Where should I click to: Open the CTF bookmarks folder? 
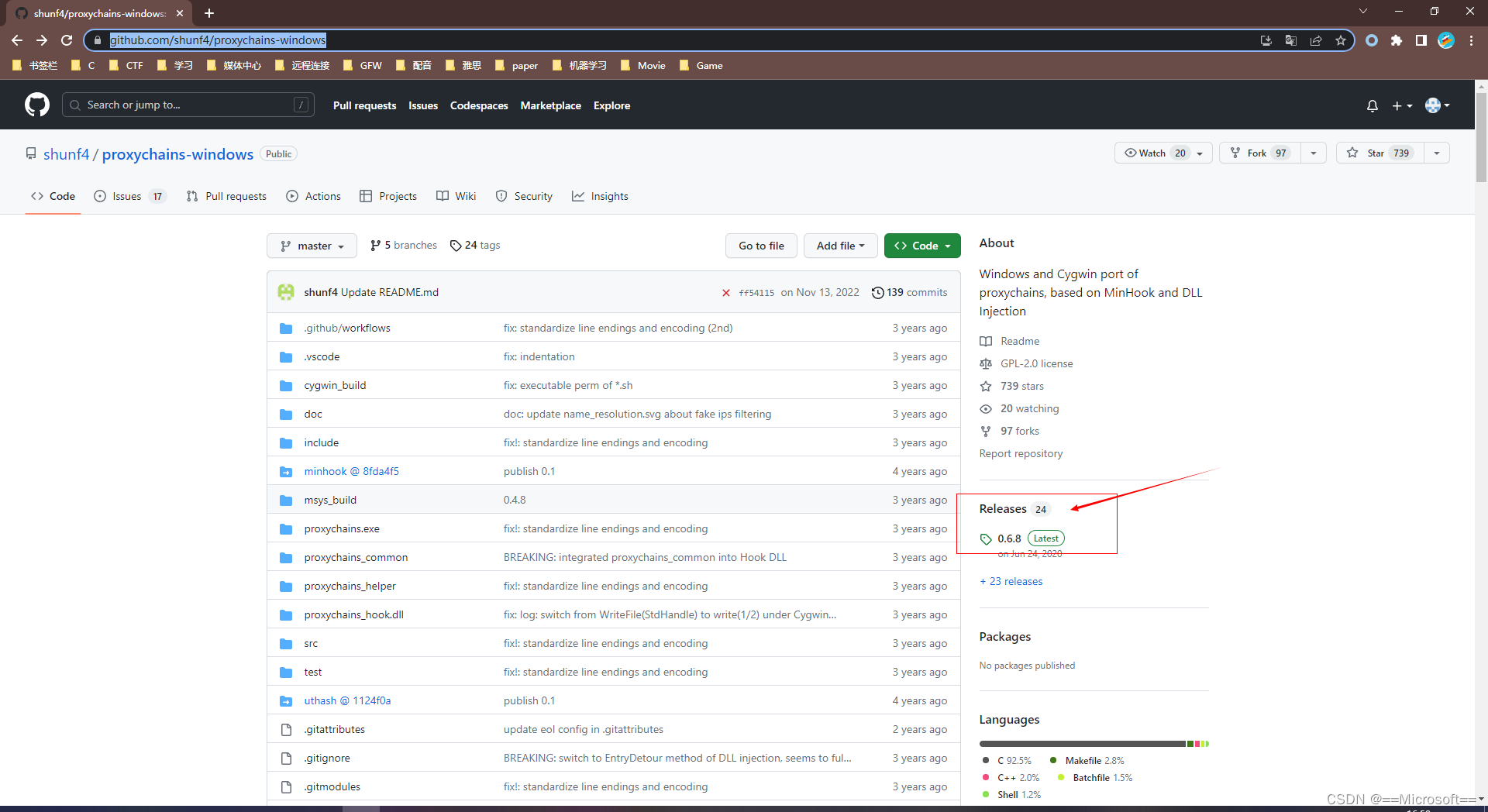[126, 66]
